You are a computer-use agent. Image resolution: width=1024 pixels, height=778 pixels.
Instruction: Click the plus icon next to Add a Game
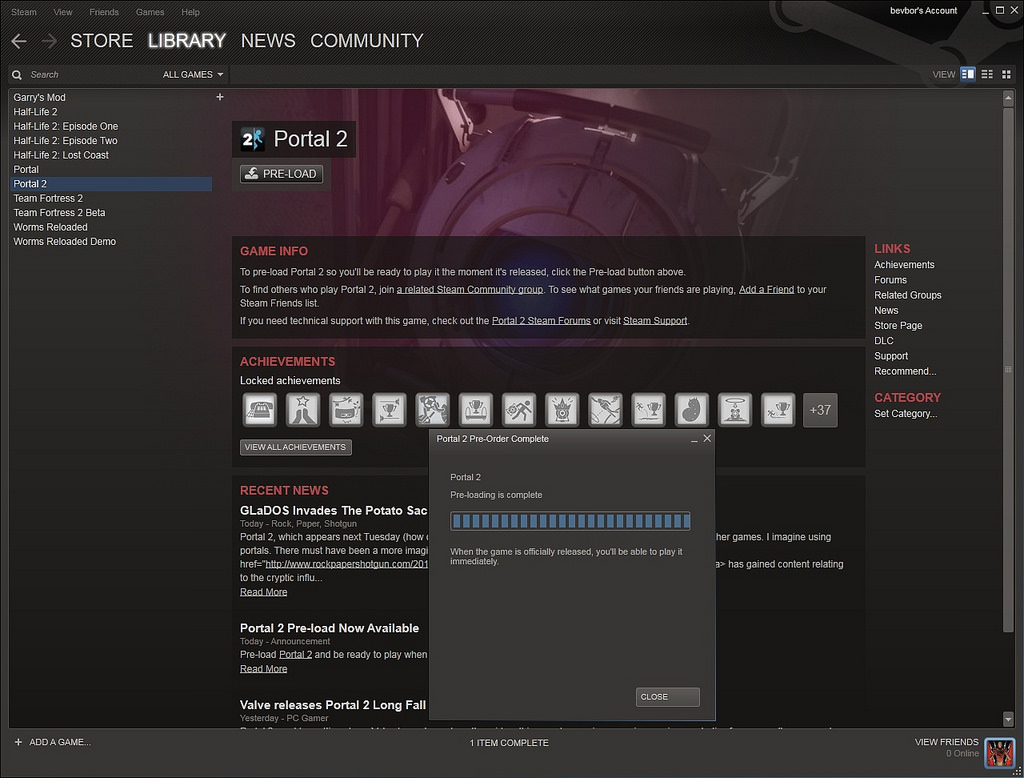[18, 742]
